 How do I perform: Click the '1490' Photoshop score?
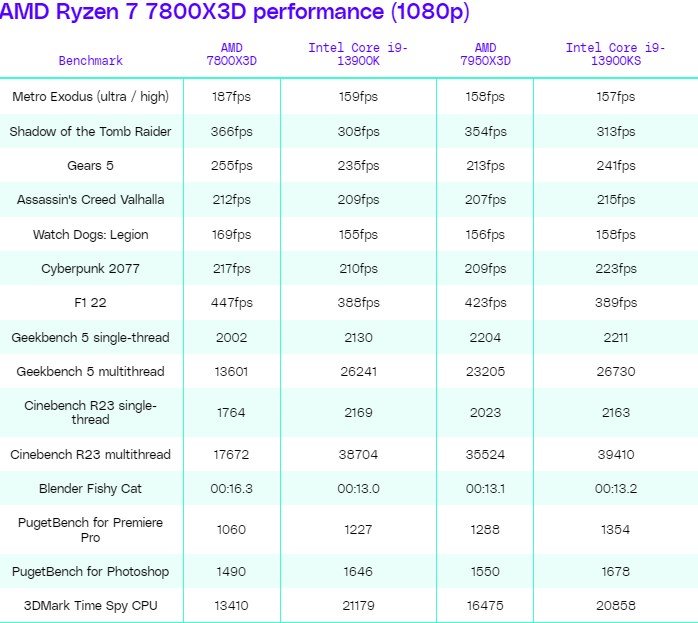[231, 571]
